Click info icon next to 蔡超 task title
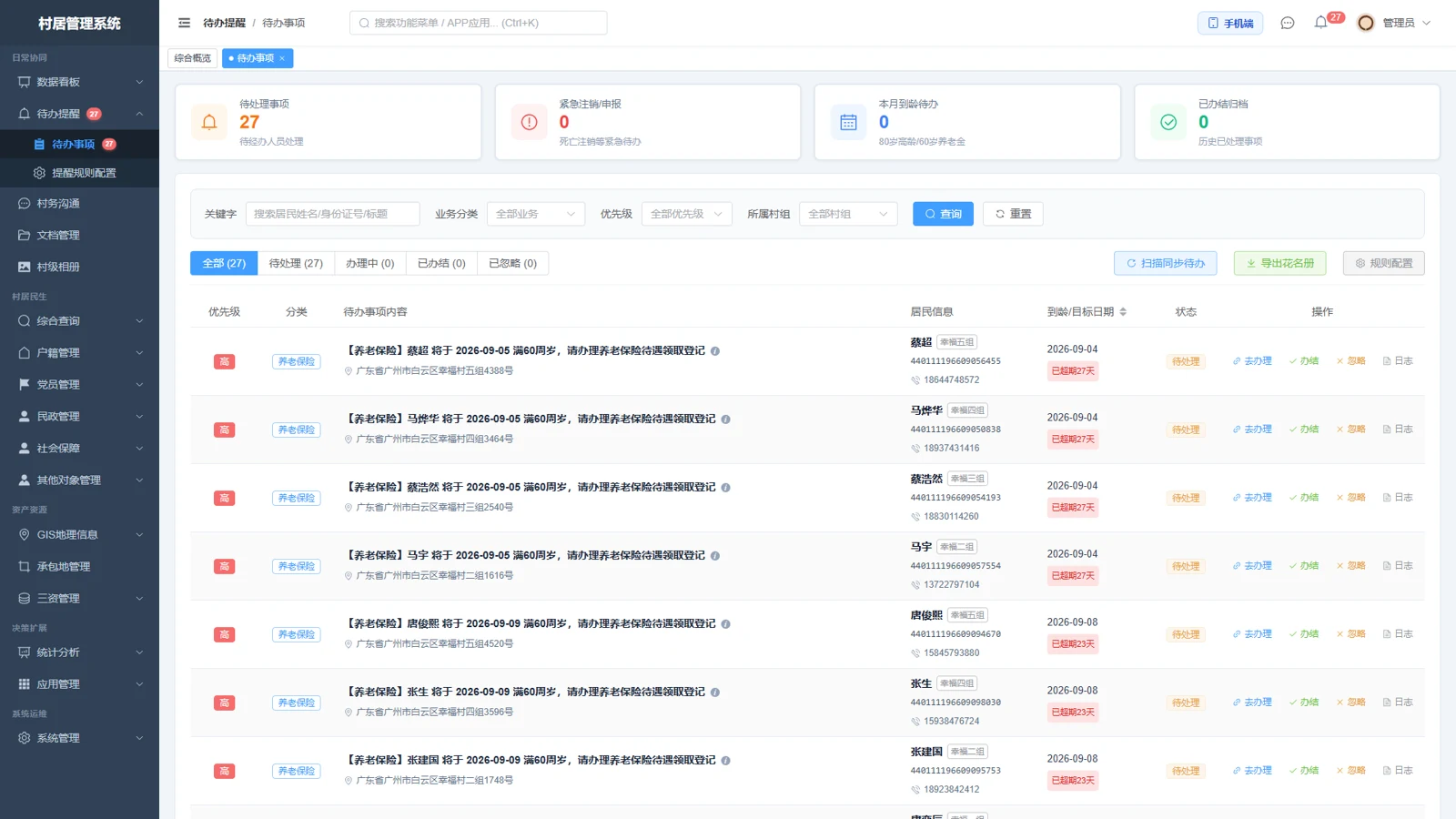Image resolution: width=1456 pixels, height=819 pixels. 715,351
